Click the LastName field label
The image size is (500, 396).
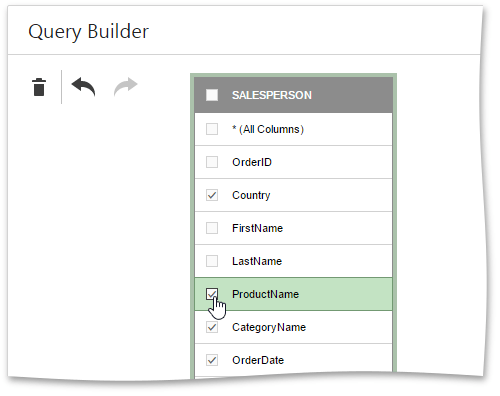click(x=257, y=261)
